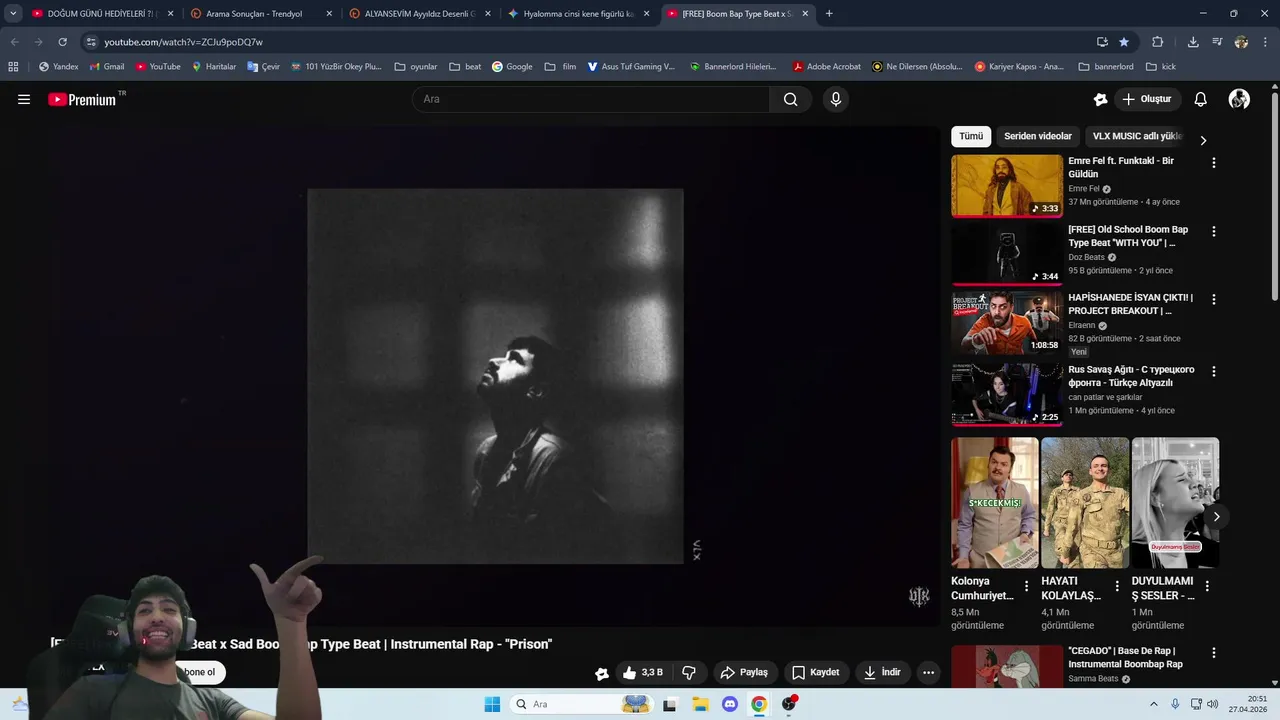Screen dimensions: 1280x720
Task: Show hidden system tray icons
Action: (1153, 704)
